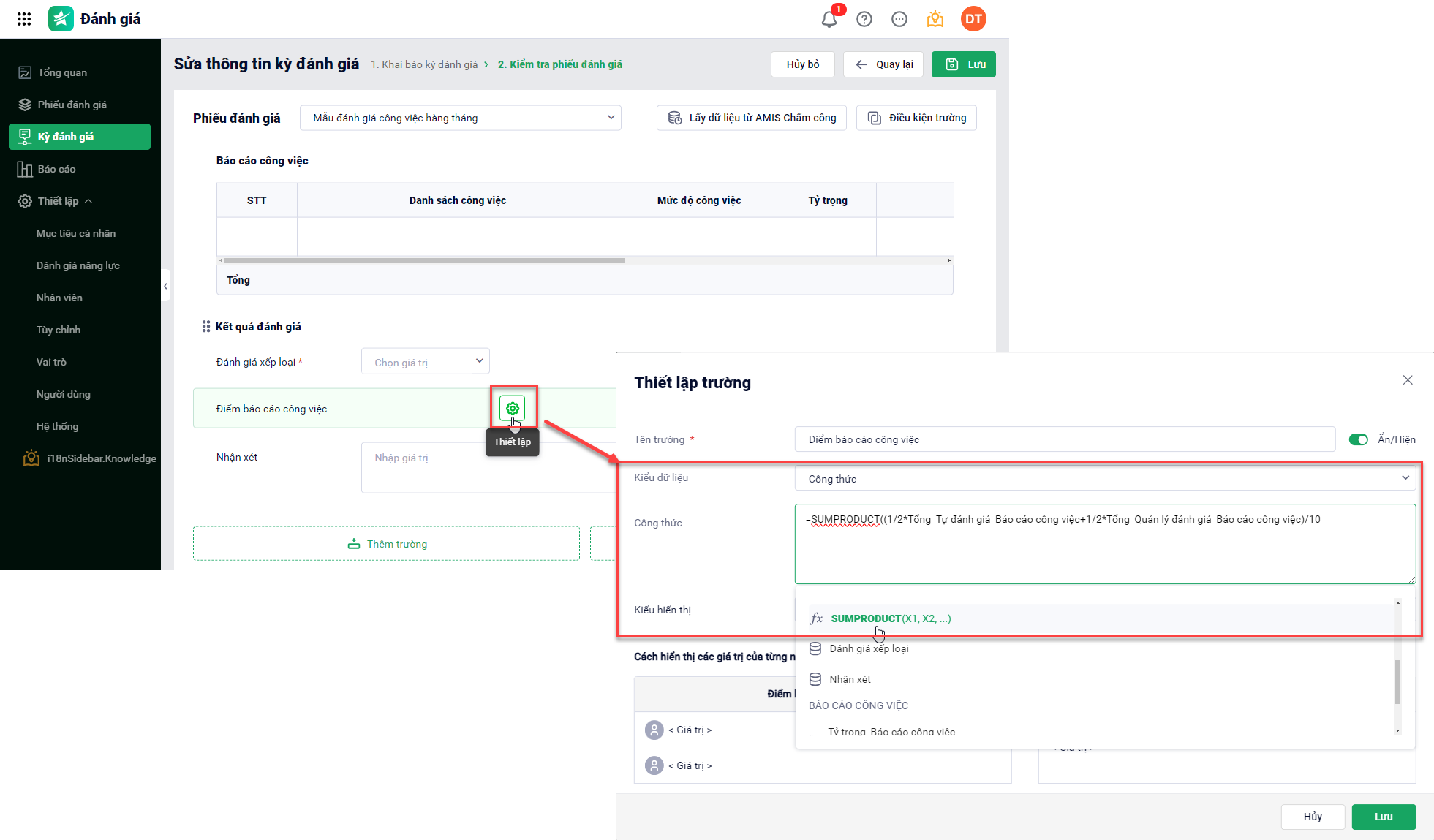Click the Đánh giá app logo
The image size is (1434, 840).
tap(61, 19)
